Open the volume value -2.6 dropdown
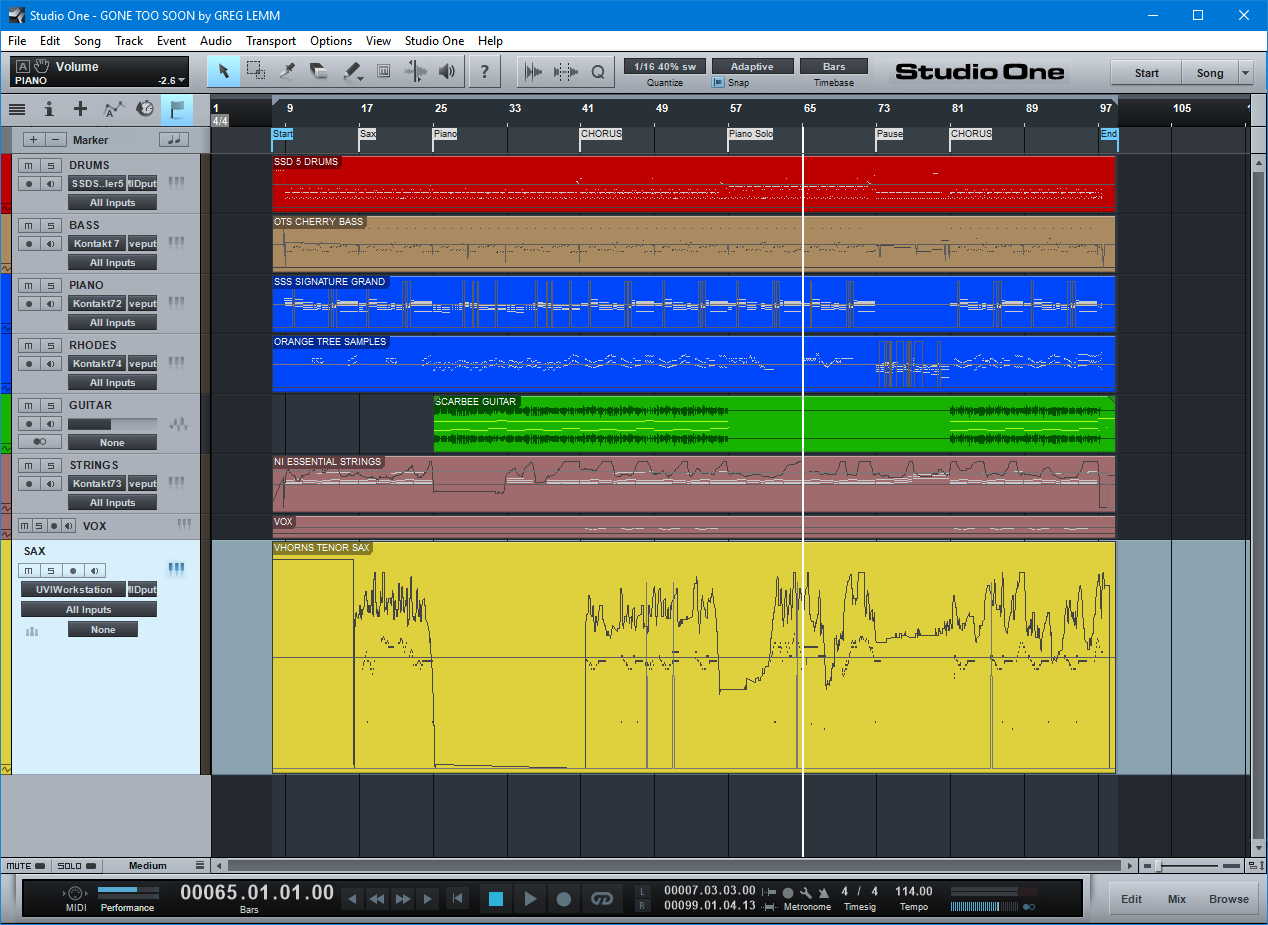 pos(171,80)
